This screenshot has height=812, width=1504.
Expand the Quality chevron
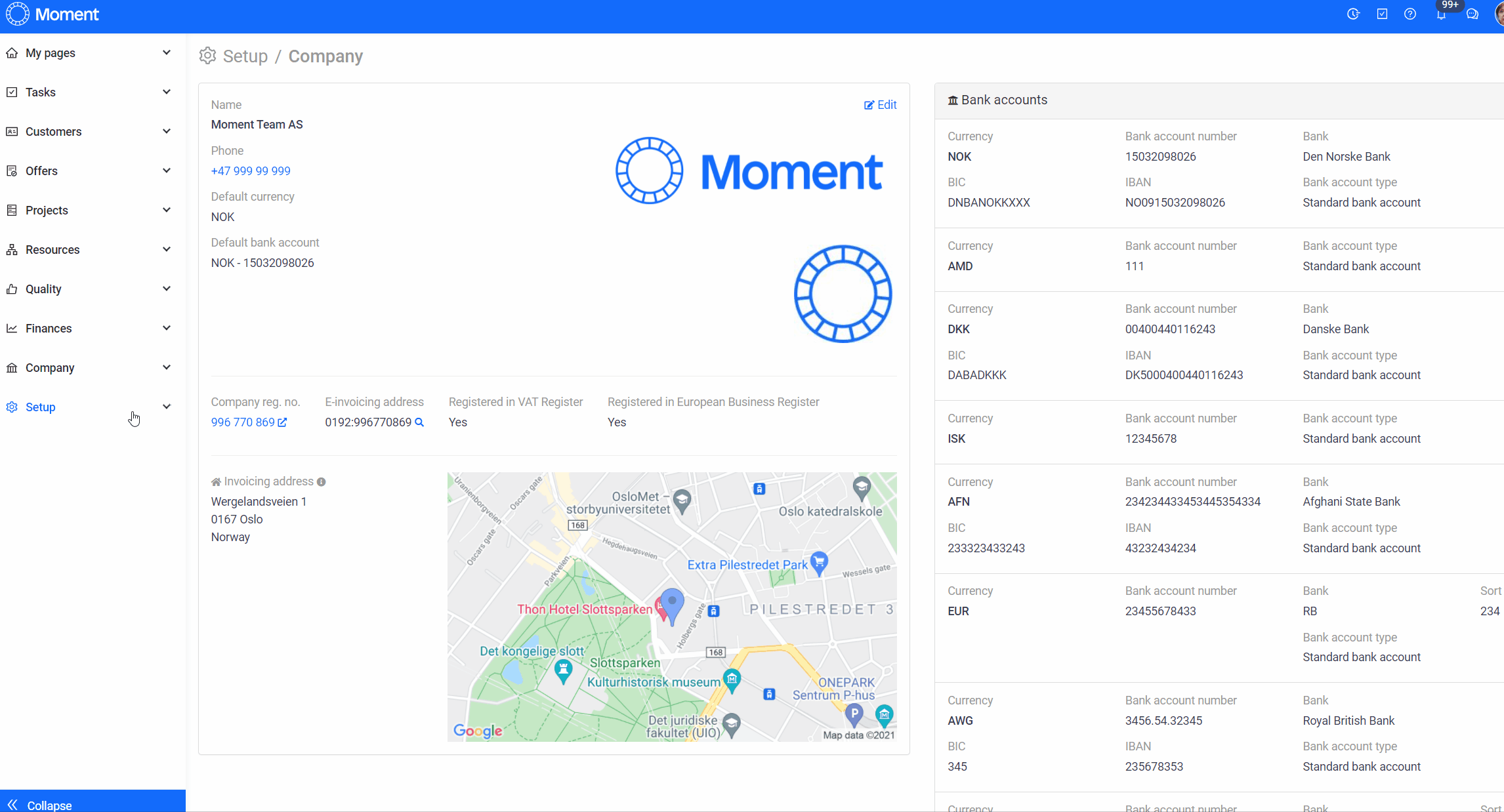(x=167, y=289)
